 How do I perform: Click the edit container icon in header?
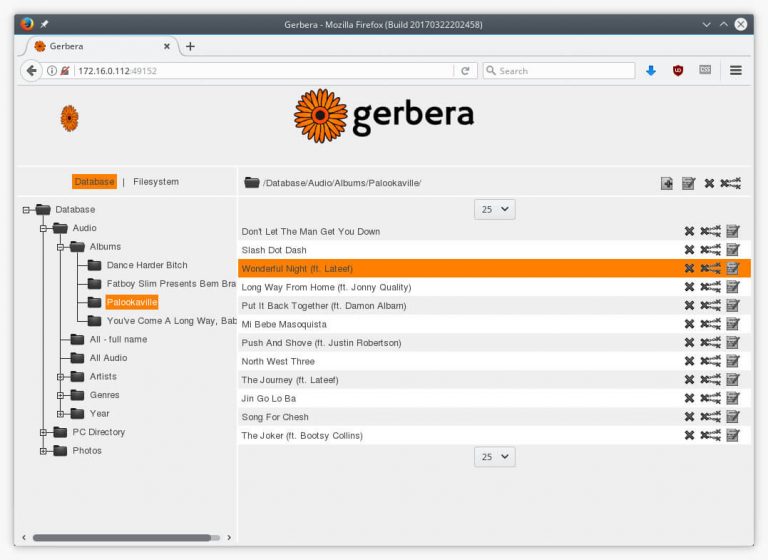pyautogui.click(x=688, y=183)
